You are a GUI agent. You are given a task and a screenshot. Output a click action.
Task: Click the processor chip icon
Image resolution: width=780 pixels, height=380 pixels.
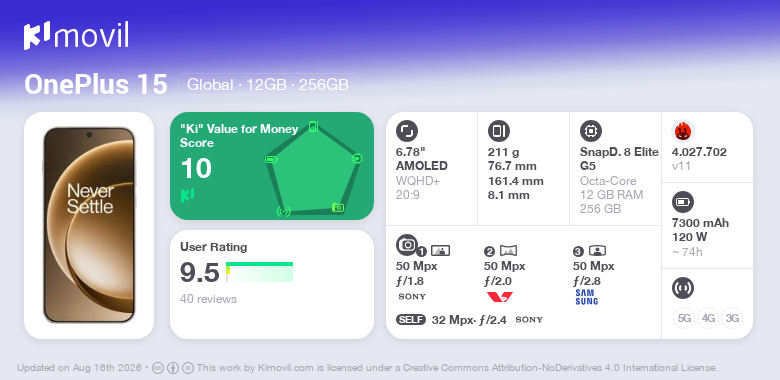pos(591,131)
